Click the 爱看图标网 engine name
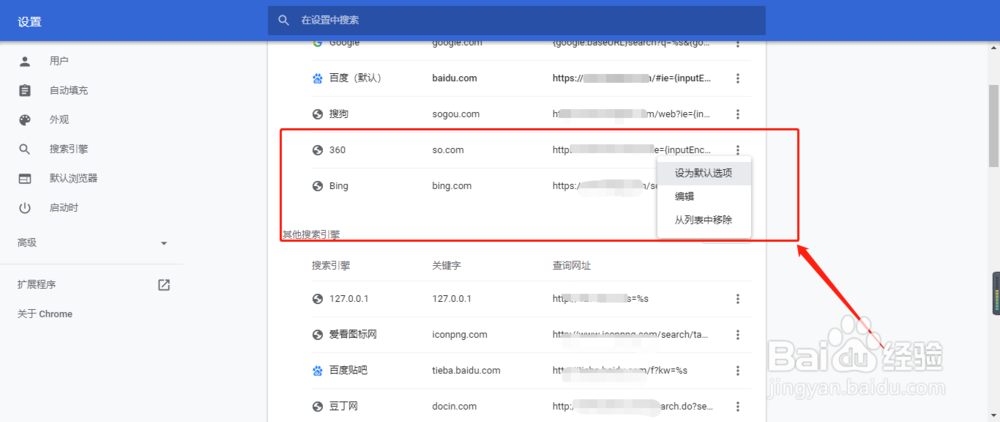Image resolution: width=1000 pixels, height=422 pixels. click(x=353, y=334)
